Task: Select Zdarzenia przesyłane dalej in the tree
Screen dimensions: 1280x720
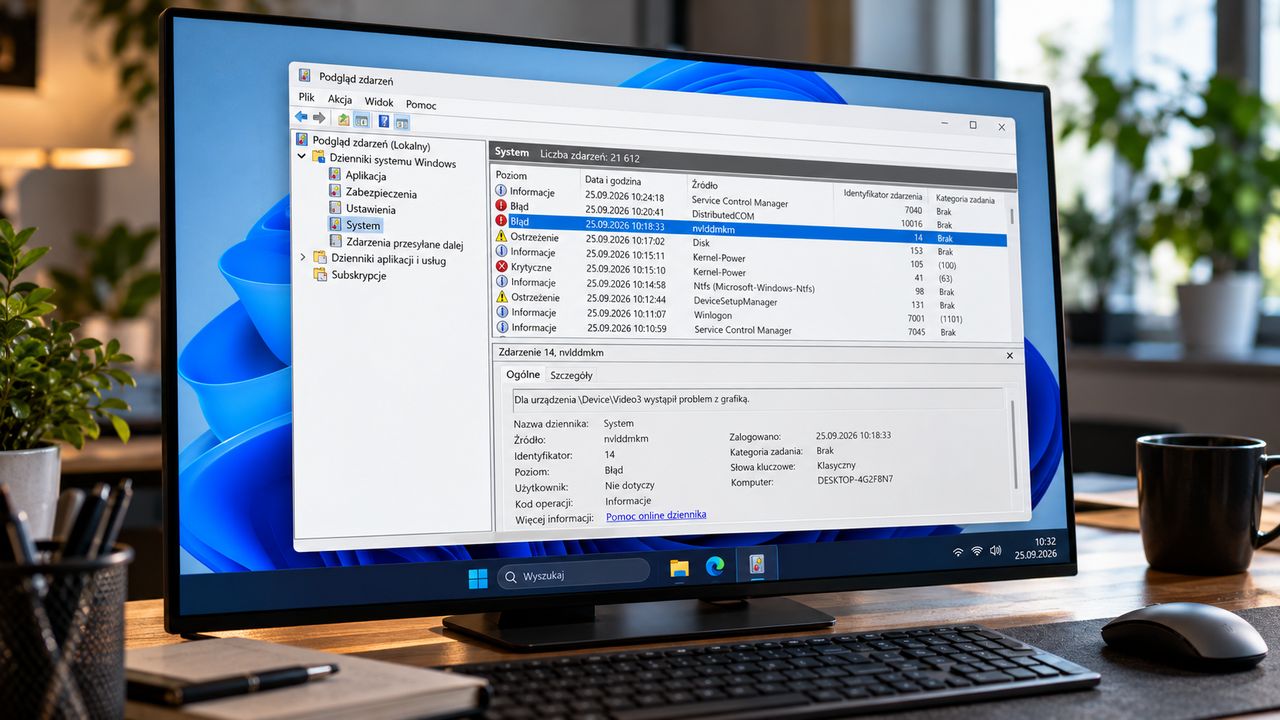Action: [396, 243]
